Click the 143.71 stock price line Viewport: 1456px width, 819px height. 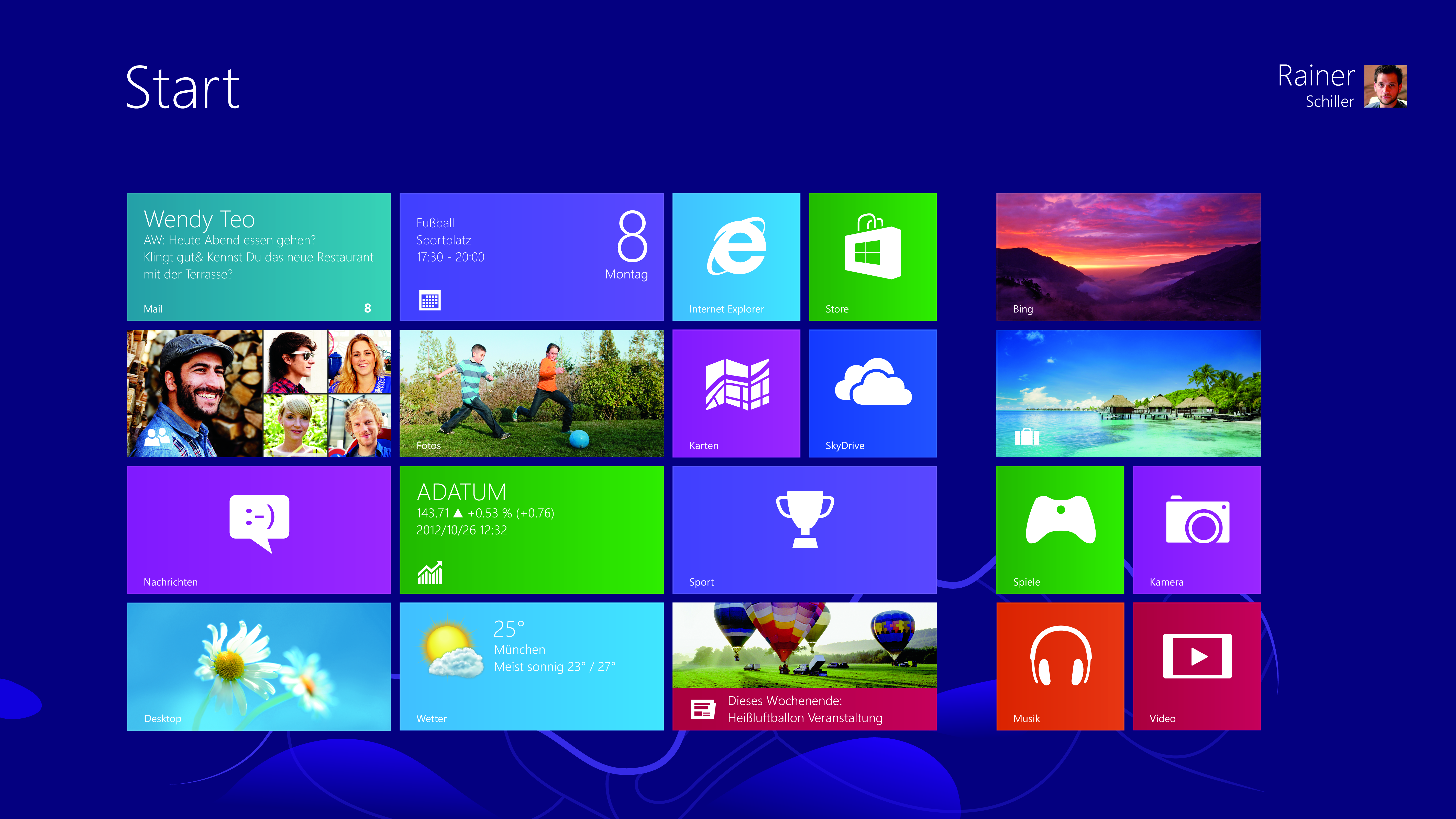tap(485, 513)
